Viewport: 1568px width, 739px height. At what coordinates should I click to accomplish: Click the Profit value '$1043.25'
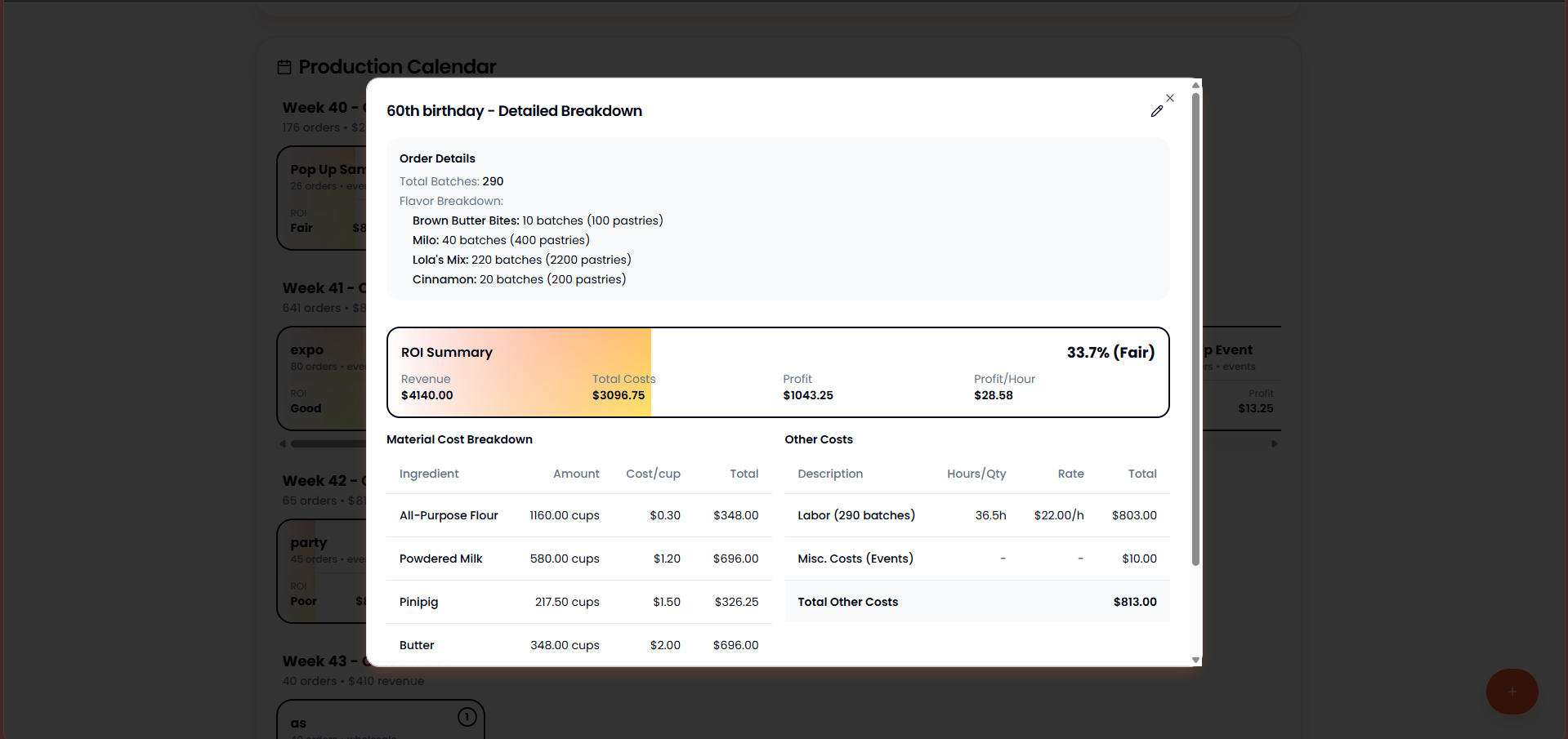click(808, 395)
